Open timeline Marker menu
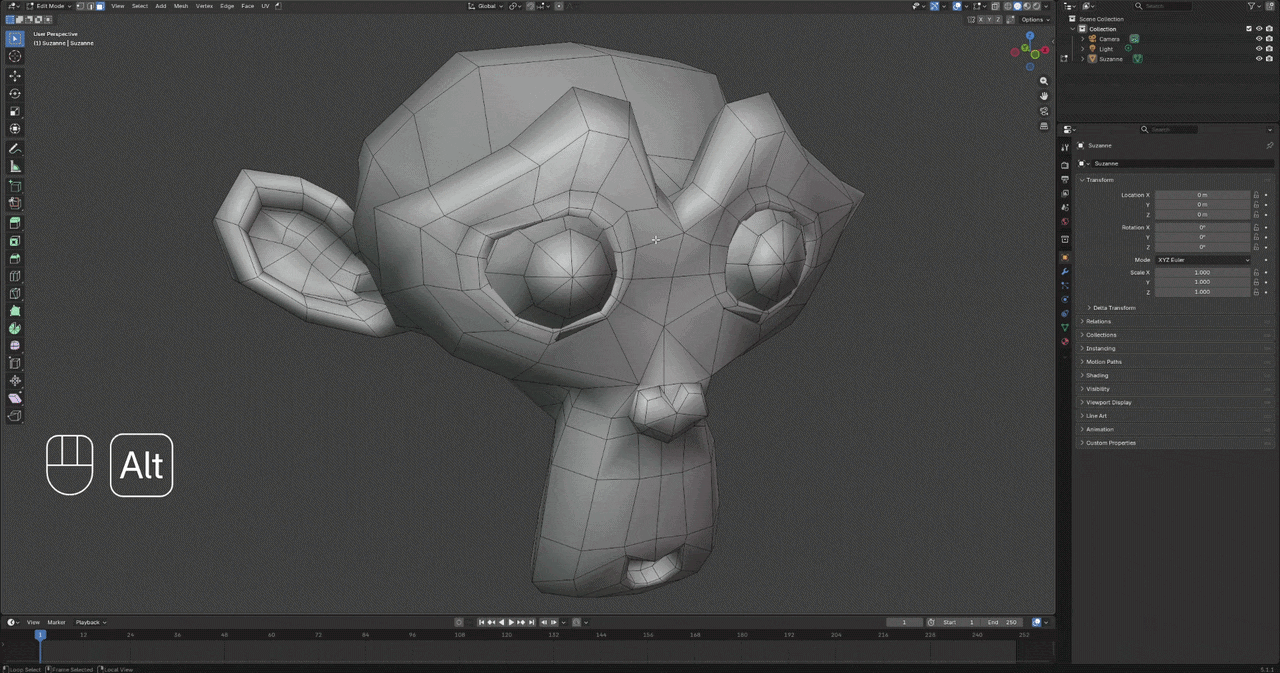 tap(57, 622)
